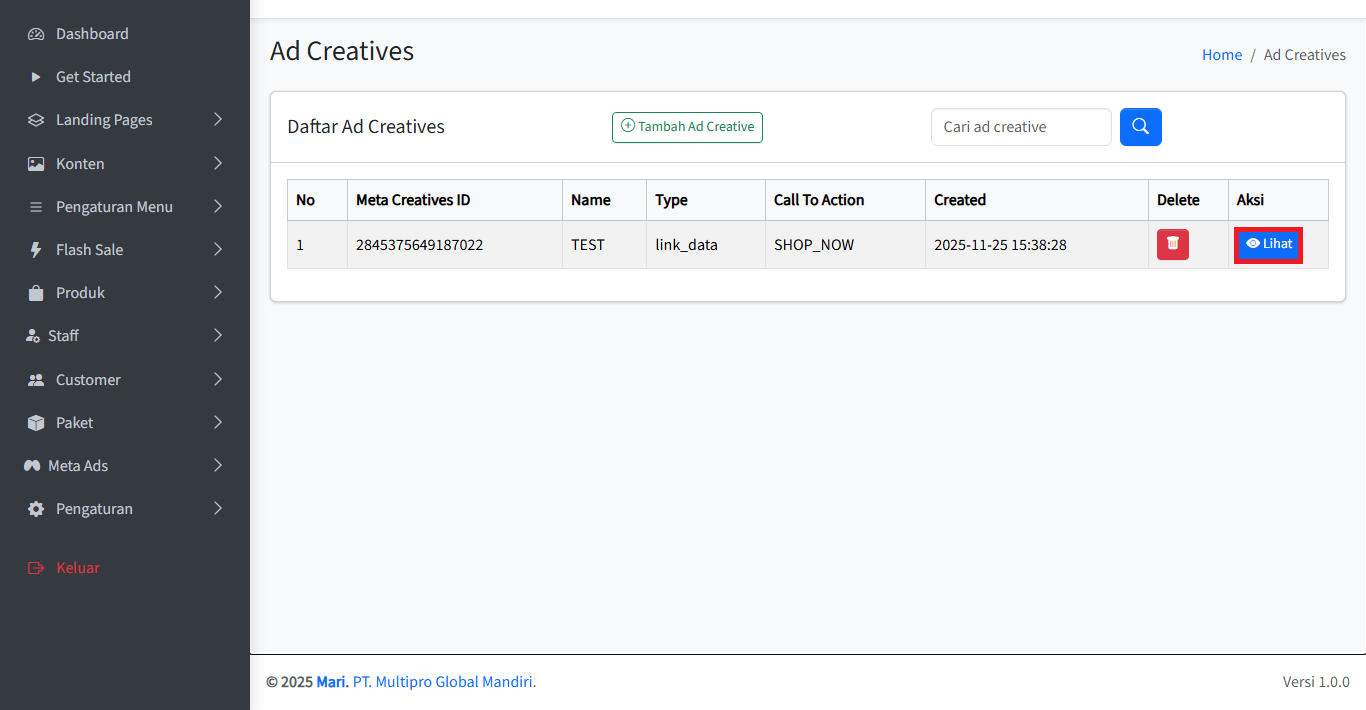The width and height of the screenshot is (1366, 710).
Task: Click the Paket box icon
Action: (x=36, y=423)
